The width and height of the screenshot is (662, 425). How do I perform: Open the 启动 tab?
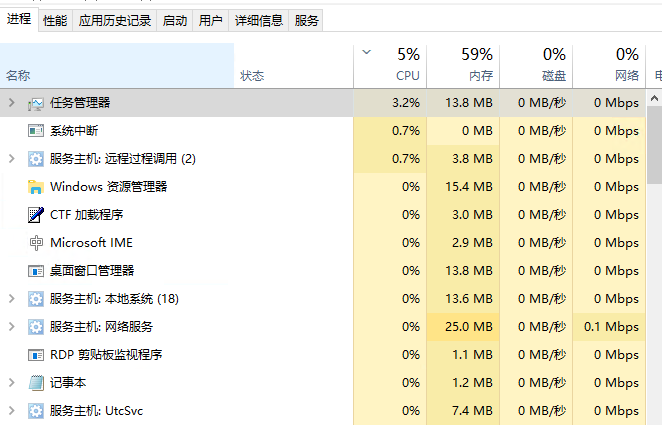[174, 20]
